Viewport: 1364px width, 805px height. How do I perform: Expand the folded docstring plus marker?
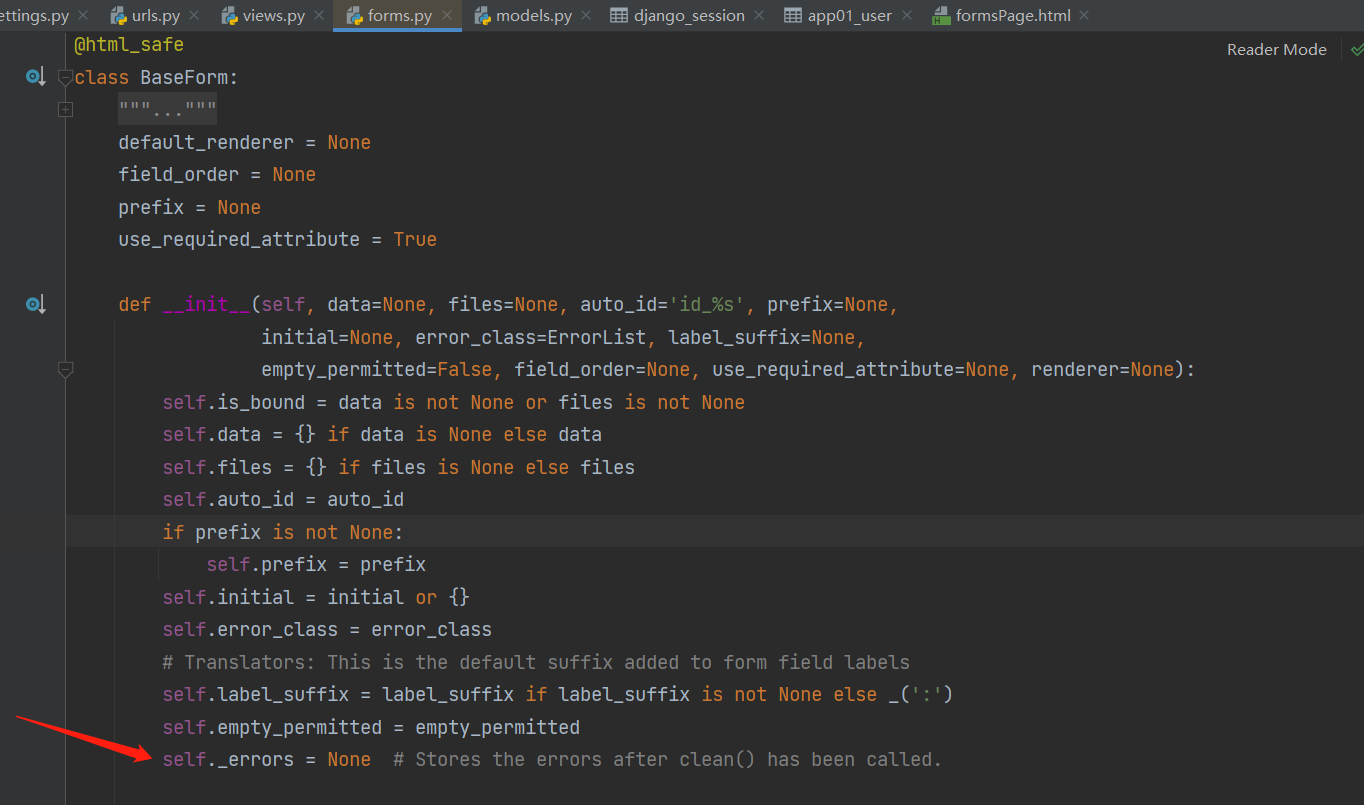65,109
